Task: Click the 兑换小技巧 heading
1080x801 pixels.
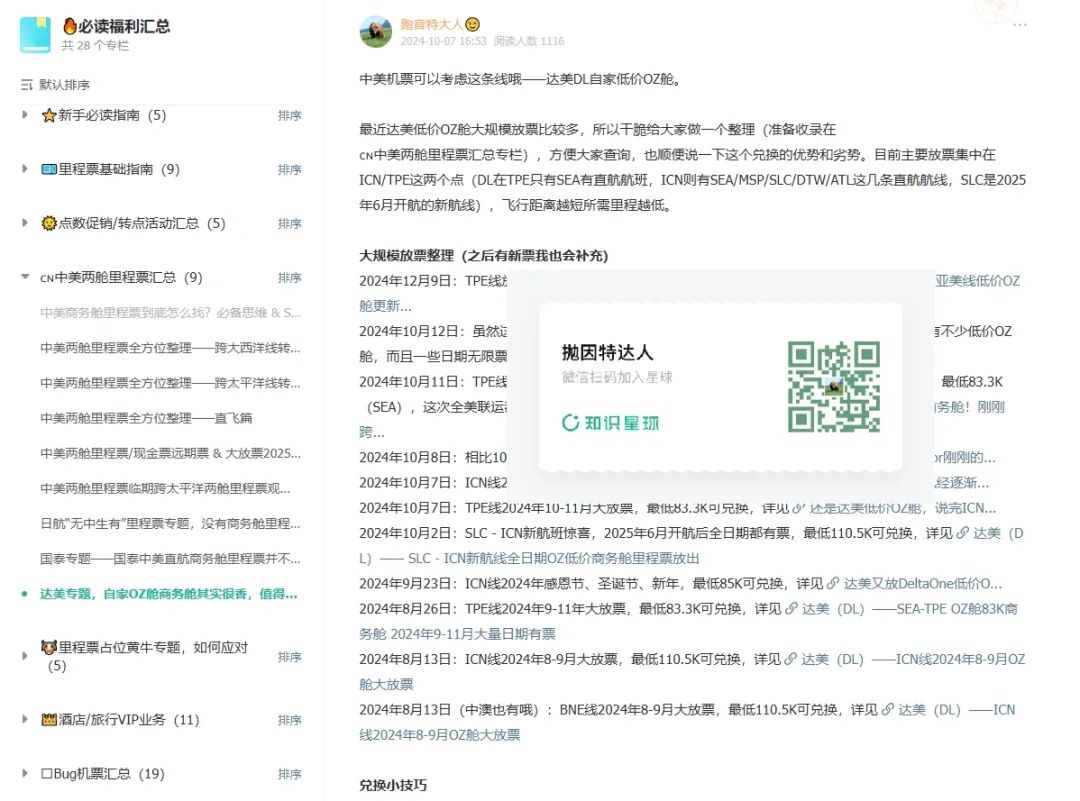Action: [x=393, y=786]
